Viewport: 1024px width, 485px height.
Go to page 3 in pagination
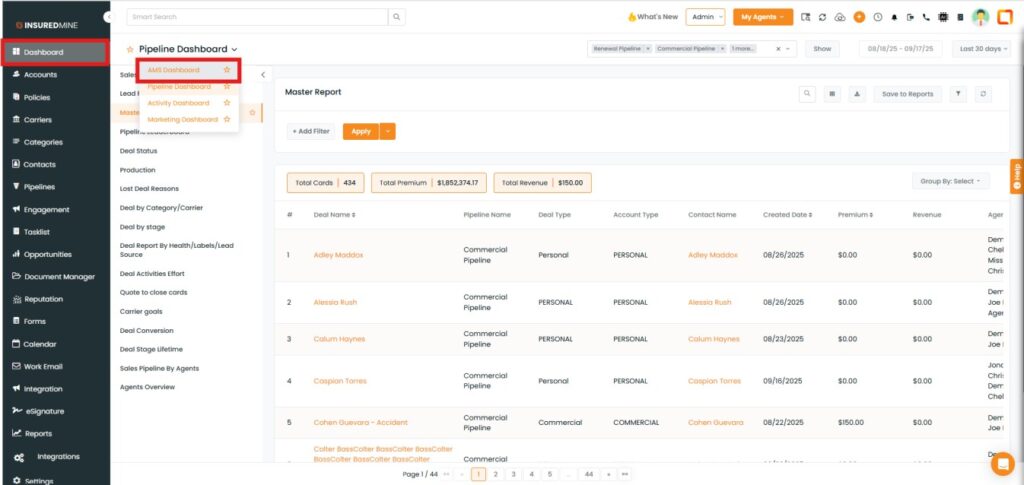coord(512,474)
